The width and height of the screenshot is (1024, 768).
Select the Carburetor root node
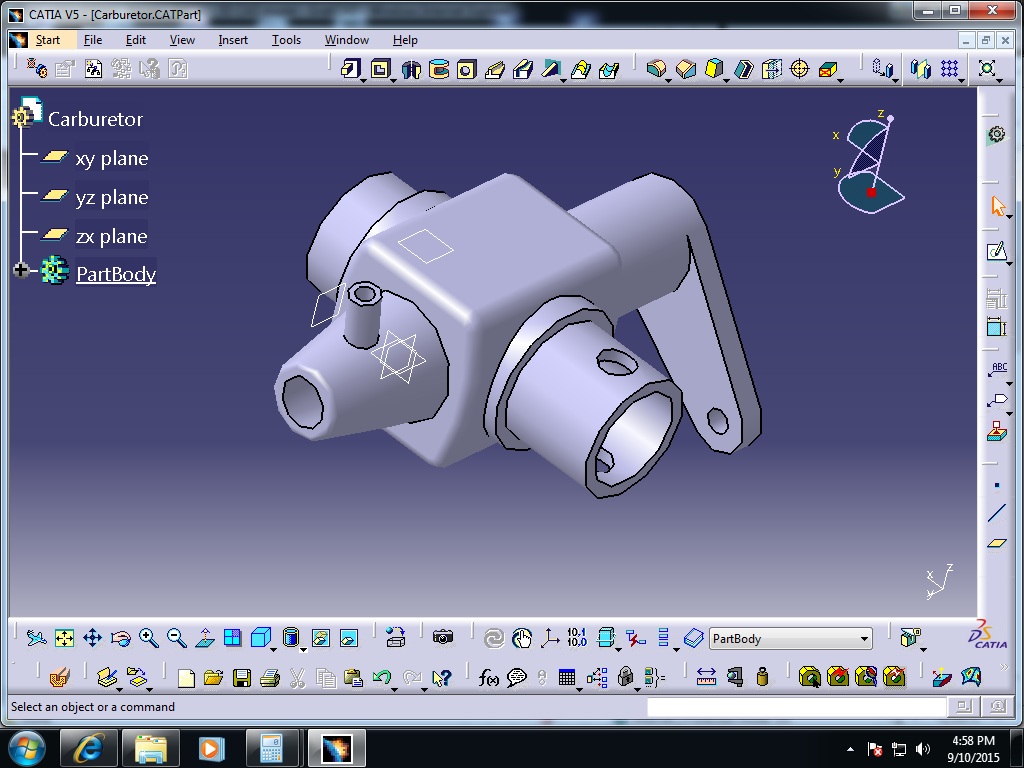[x=95, y=119]
